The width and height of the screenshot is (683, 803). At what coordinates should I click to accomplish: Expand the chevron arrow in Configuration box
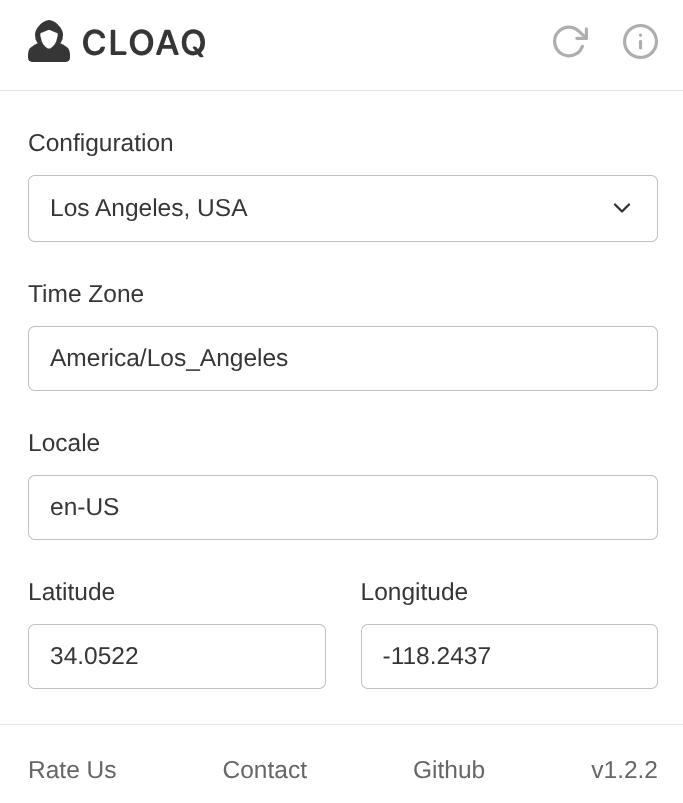(x=622, y=208)
